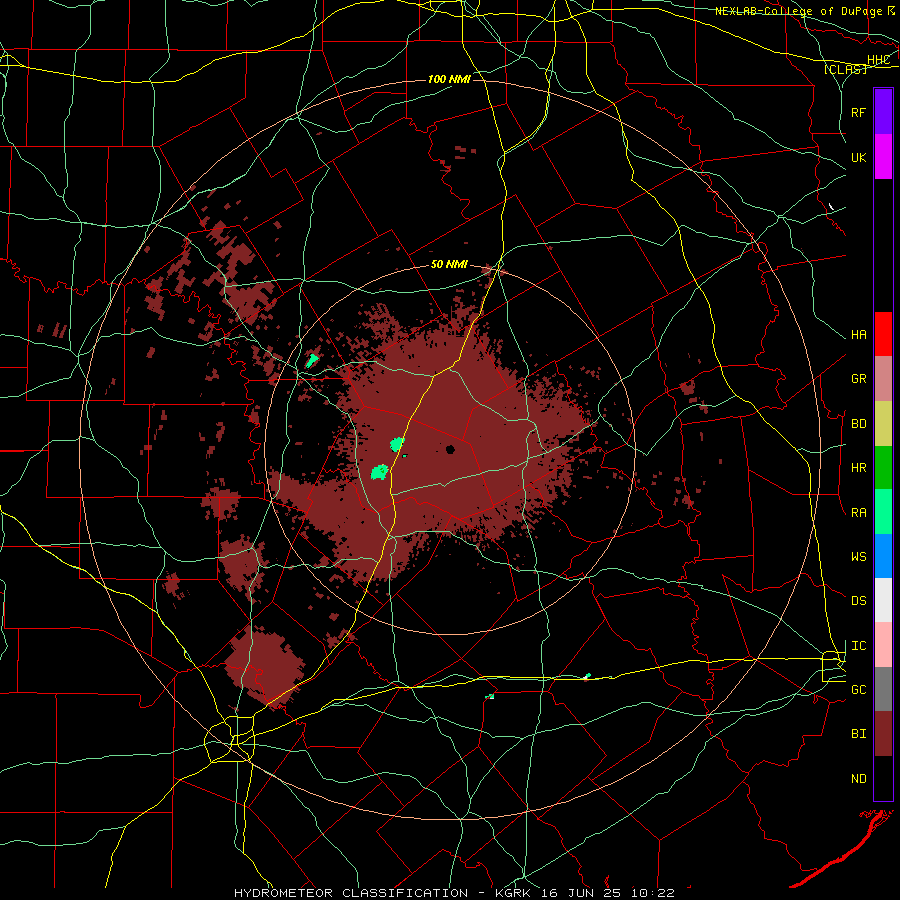Select the GR pink-brown legend swatch

coord(883,379)
